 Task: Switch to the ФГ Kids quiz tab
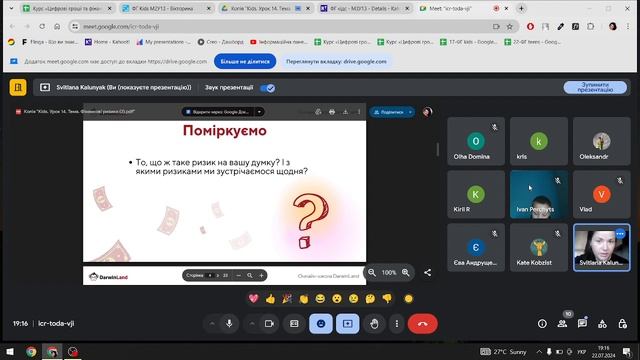167,8
